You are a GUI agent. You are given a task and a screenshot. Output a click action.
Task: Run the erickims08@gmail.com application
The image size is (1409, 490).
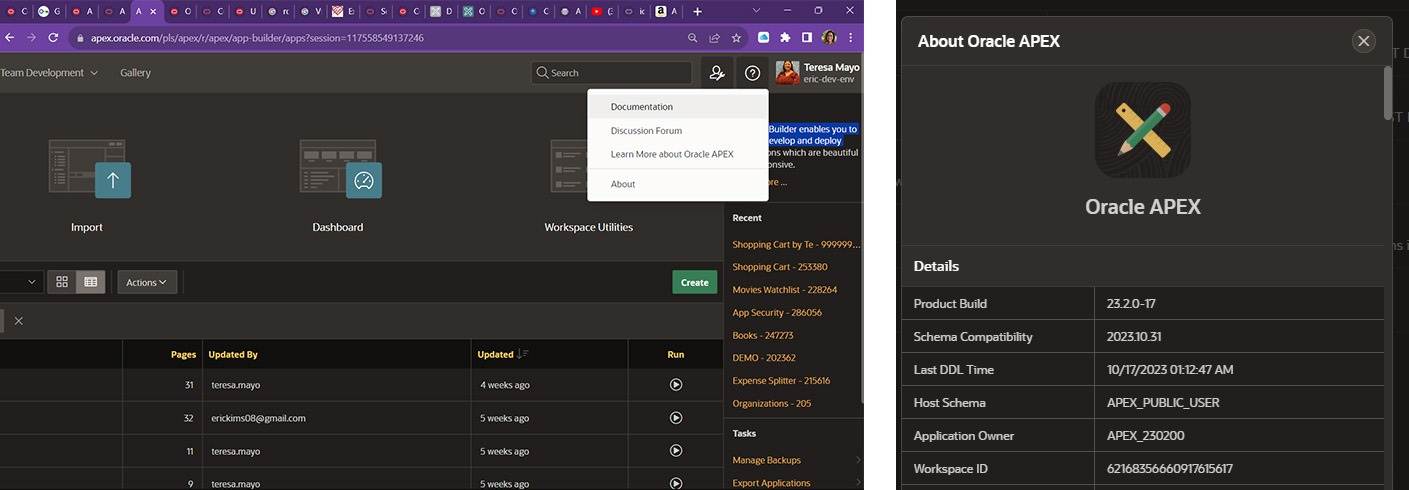coord(676,418)
